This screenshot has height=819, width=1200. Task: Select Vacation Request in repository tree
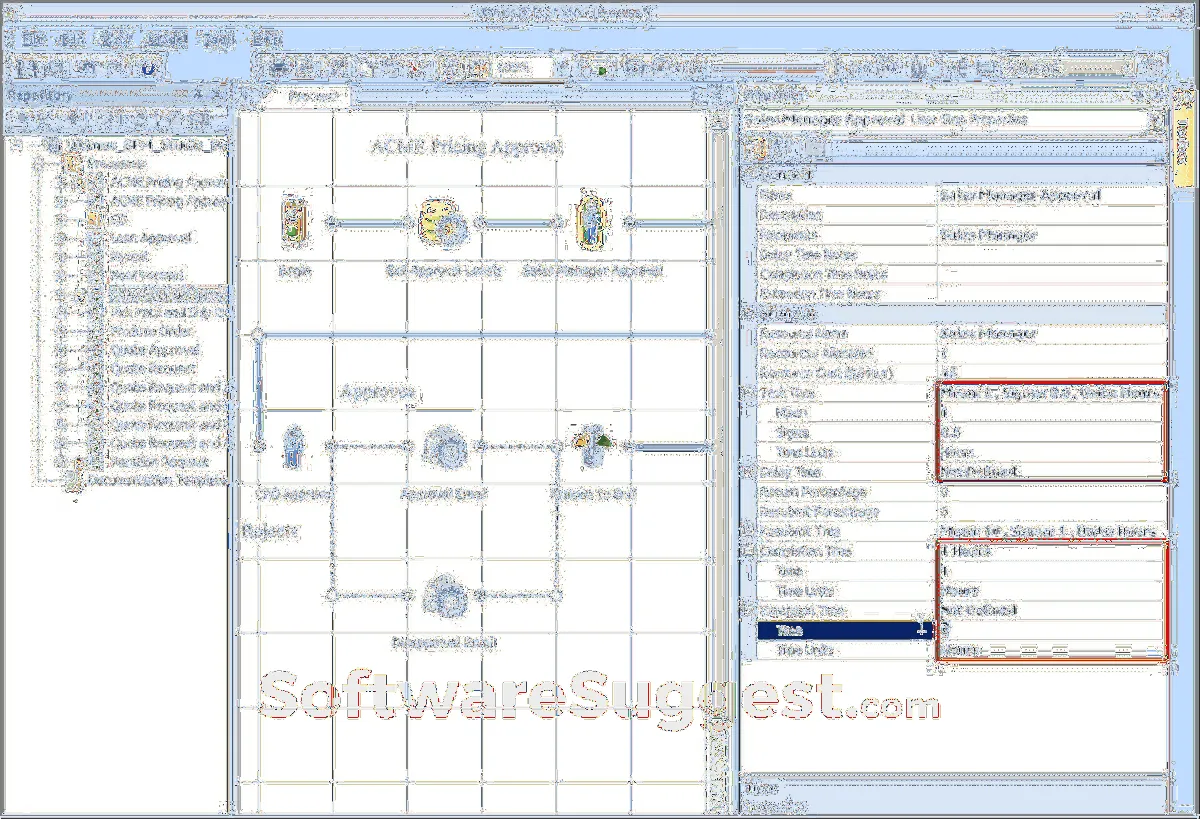coord(158,462)
